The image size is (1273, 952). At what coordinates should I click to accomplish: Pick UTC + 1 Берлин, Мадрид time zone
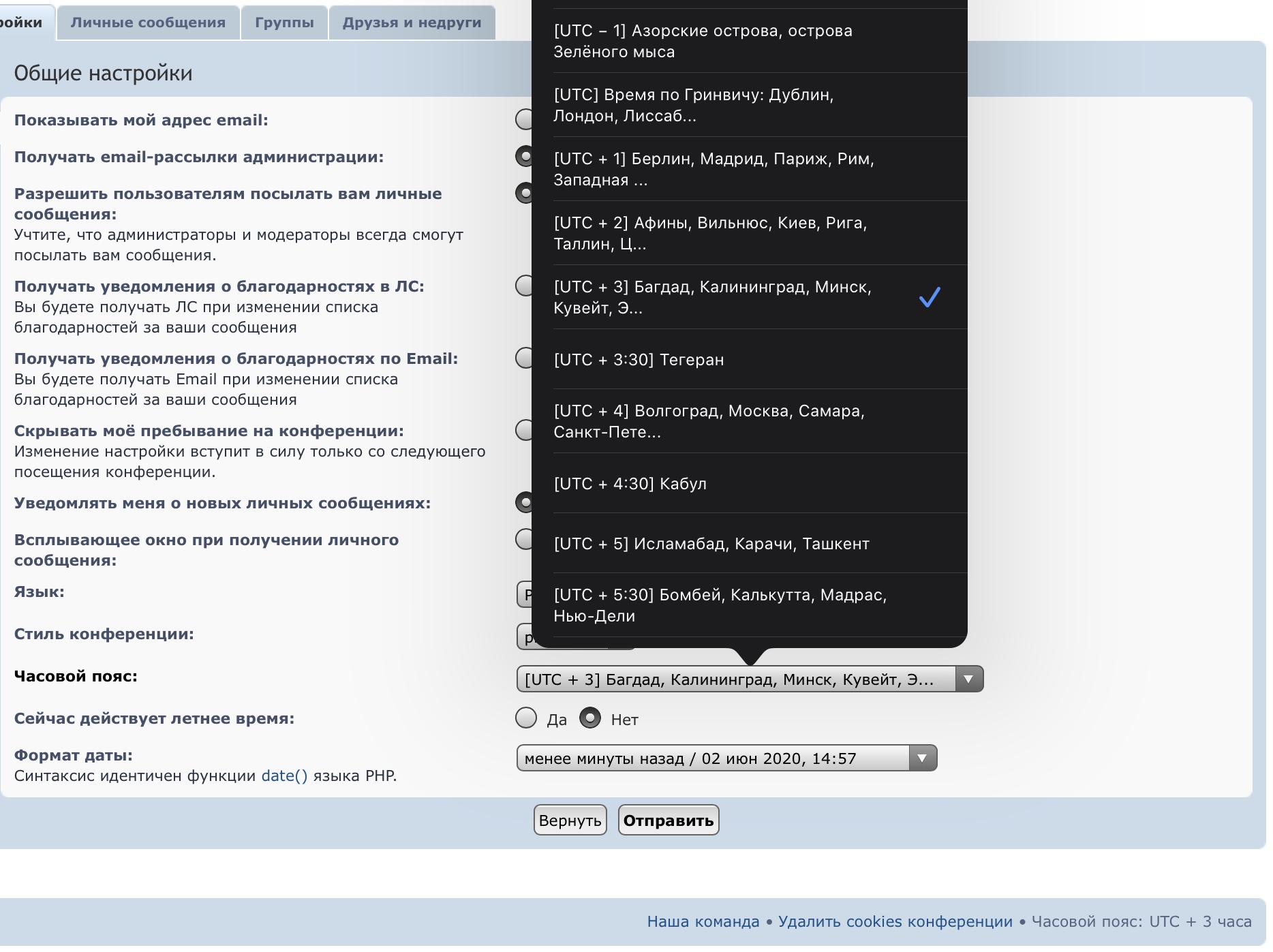click(x=750, y=169)
